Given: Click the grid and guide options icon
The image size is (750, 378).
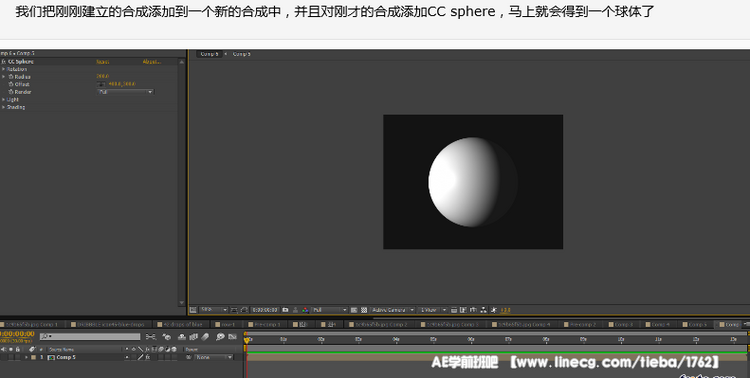Looking at the screenshot, I should click(234, 310).
